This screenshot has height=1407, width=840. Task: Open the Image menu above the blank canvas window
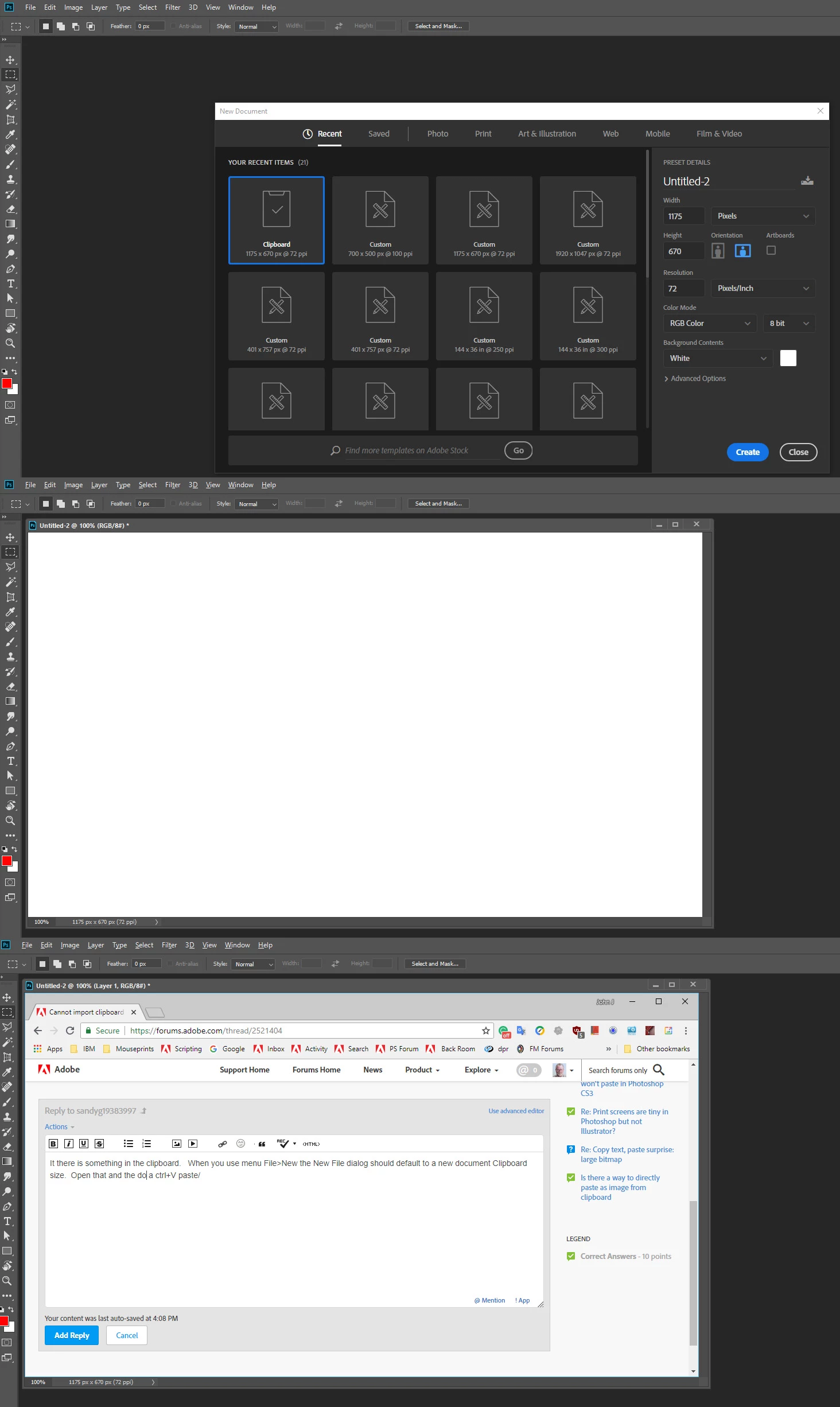pos(73,485)
